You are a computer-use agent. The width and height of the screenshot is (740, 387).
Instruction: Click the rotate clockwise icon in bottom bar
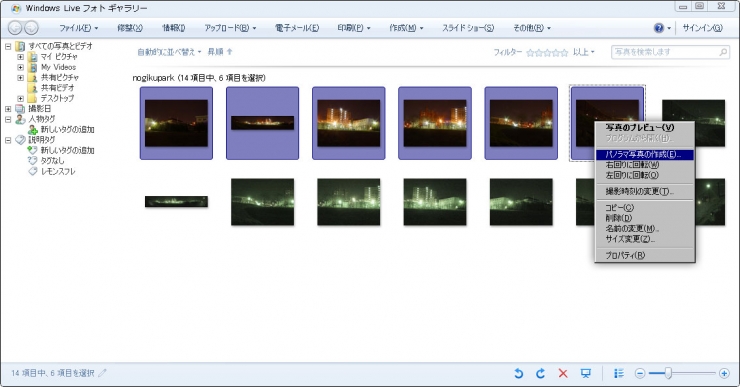[x=540, y=373]
